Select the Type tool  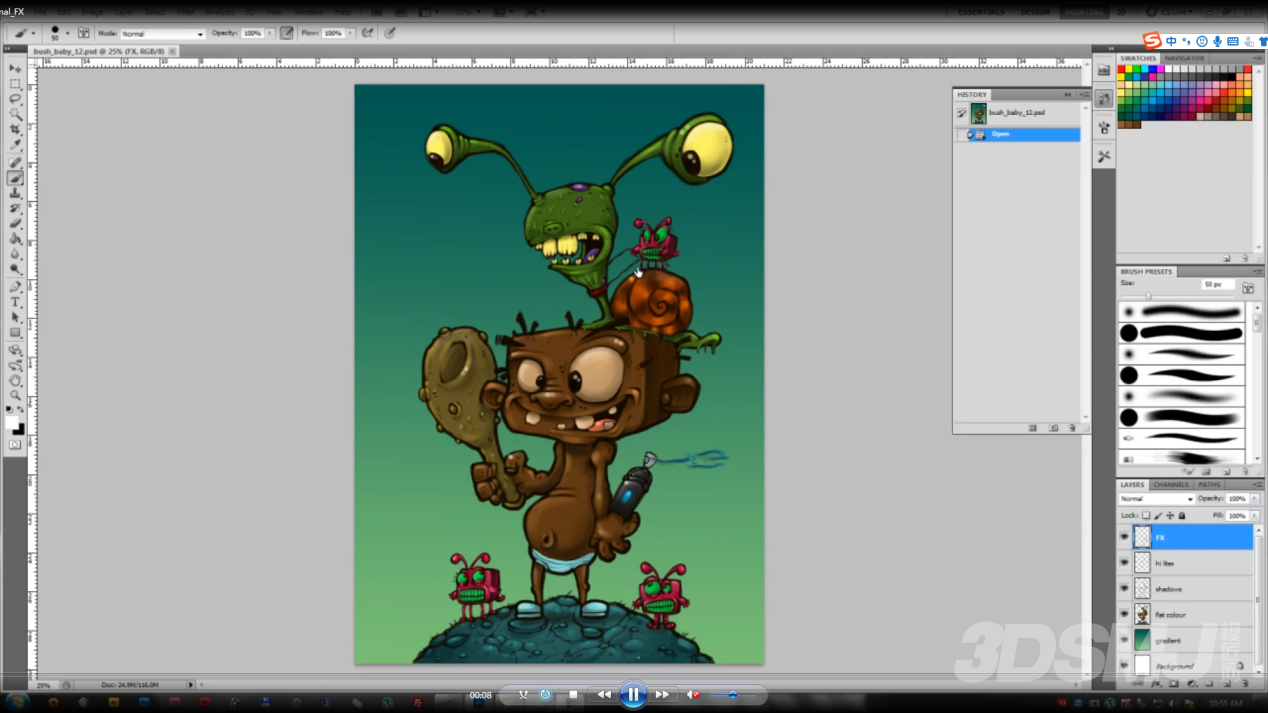tap(15, 301)
